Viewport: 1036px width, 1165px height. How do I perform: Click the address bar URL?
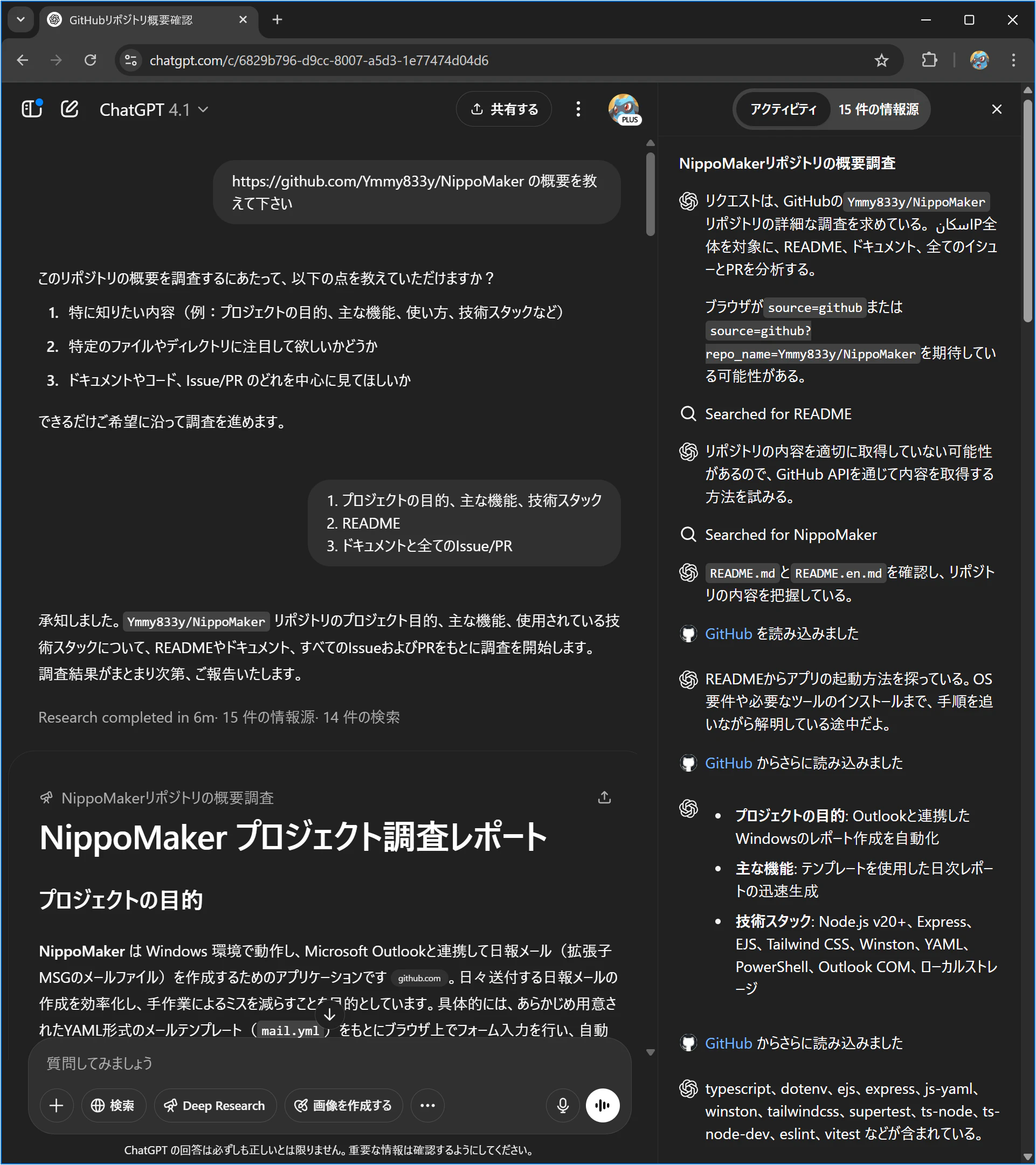pos(319,60)
